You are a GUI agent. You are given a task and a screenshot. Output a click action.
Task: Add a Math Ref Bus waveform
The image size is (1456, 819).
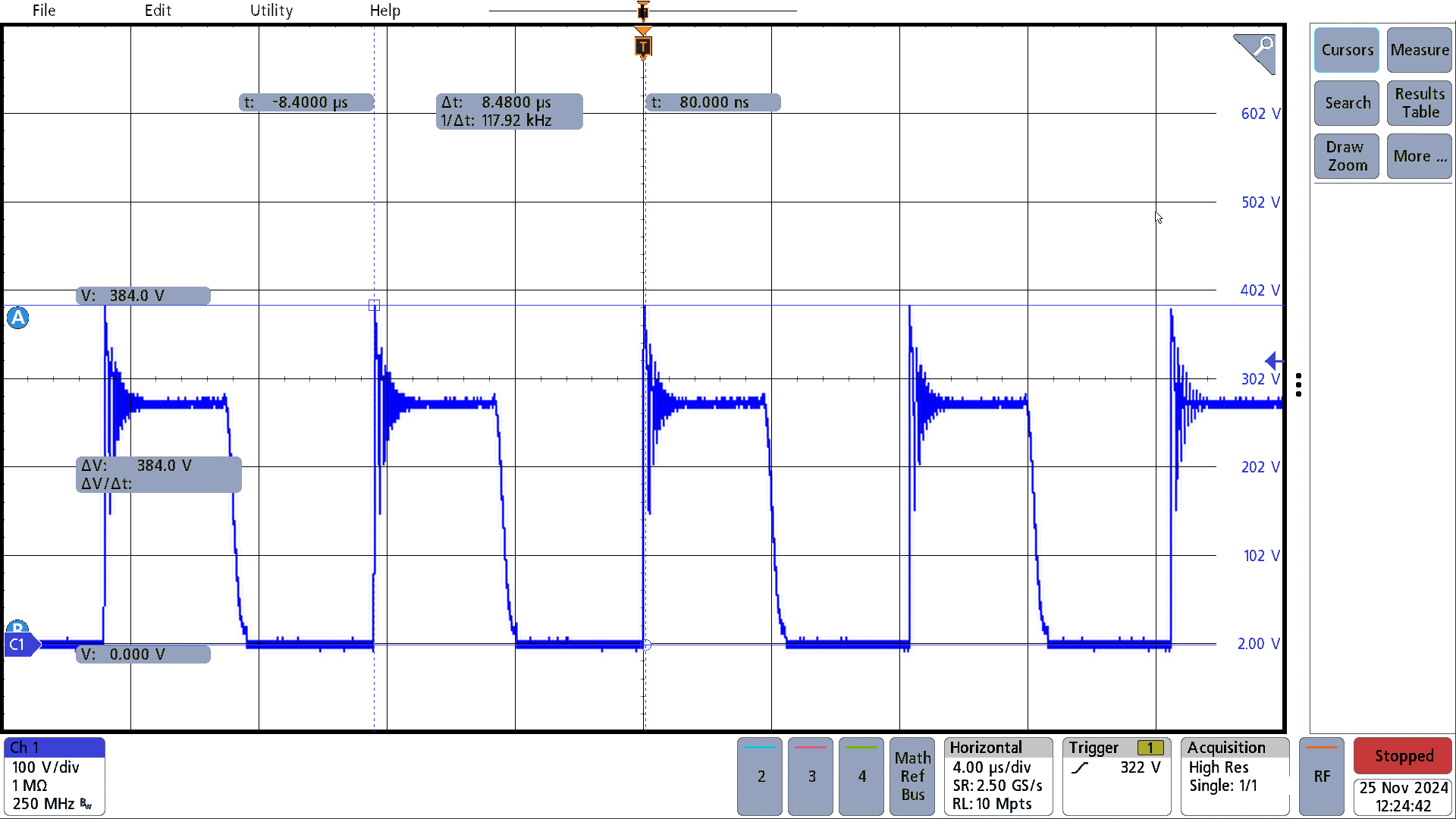pos(912,777)
